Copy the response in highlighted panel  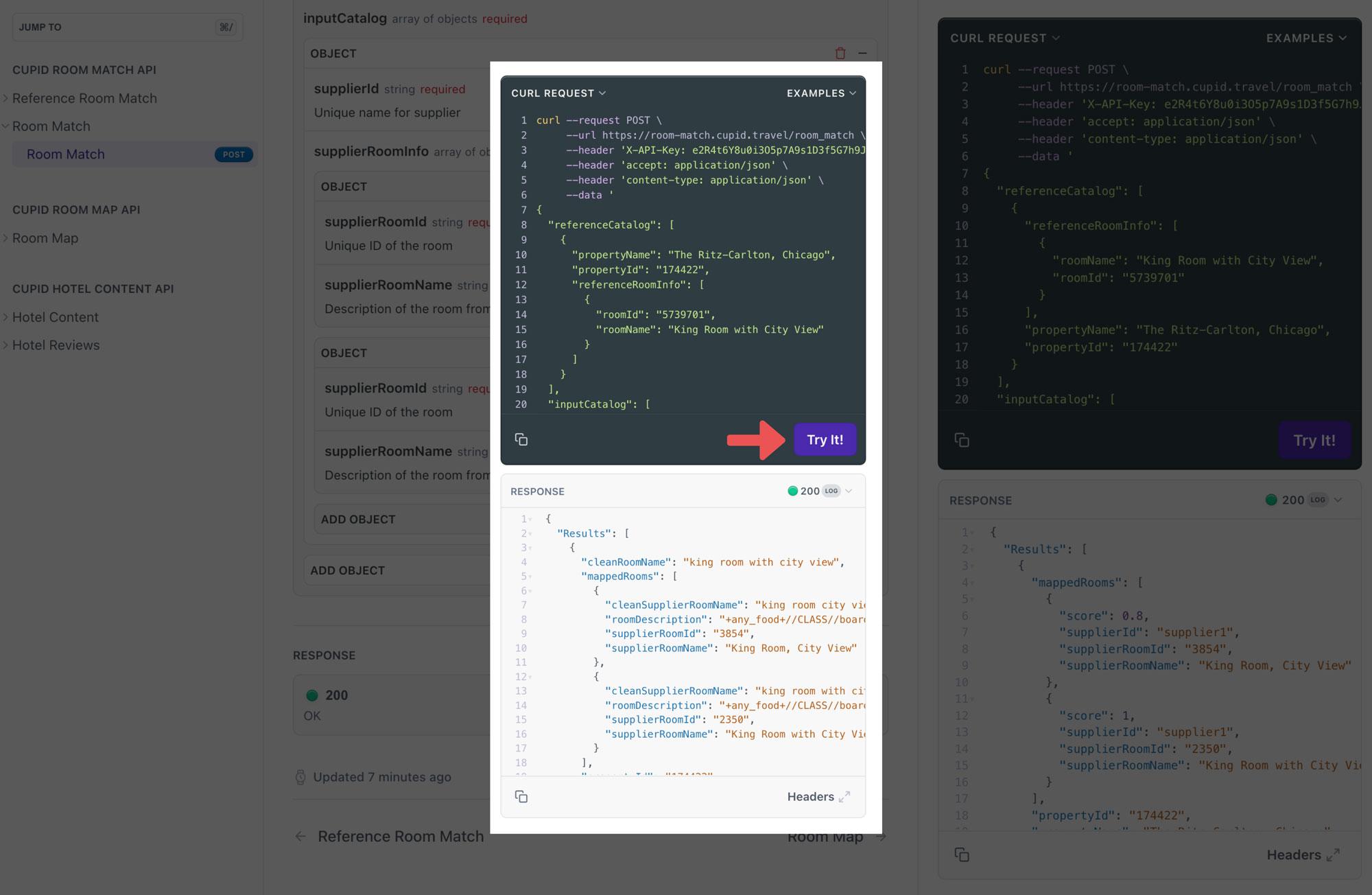click(521, 796)
